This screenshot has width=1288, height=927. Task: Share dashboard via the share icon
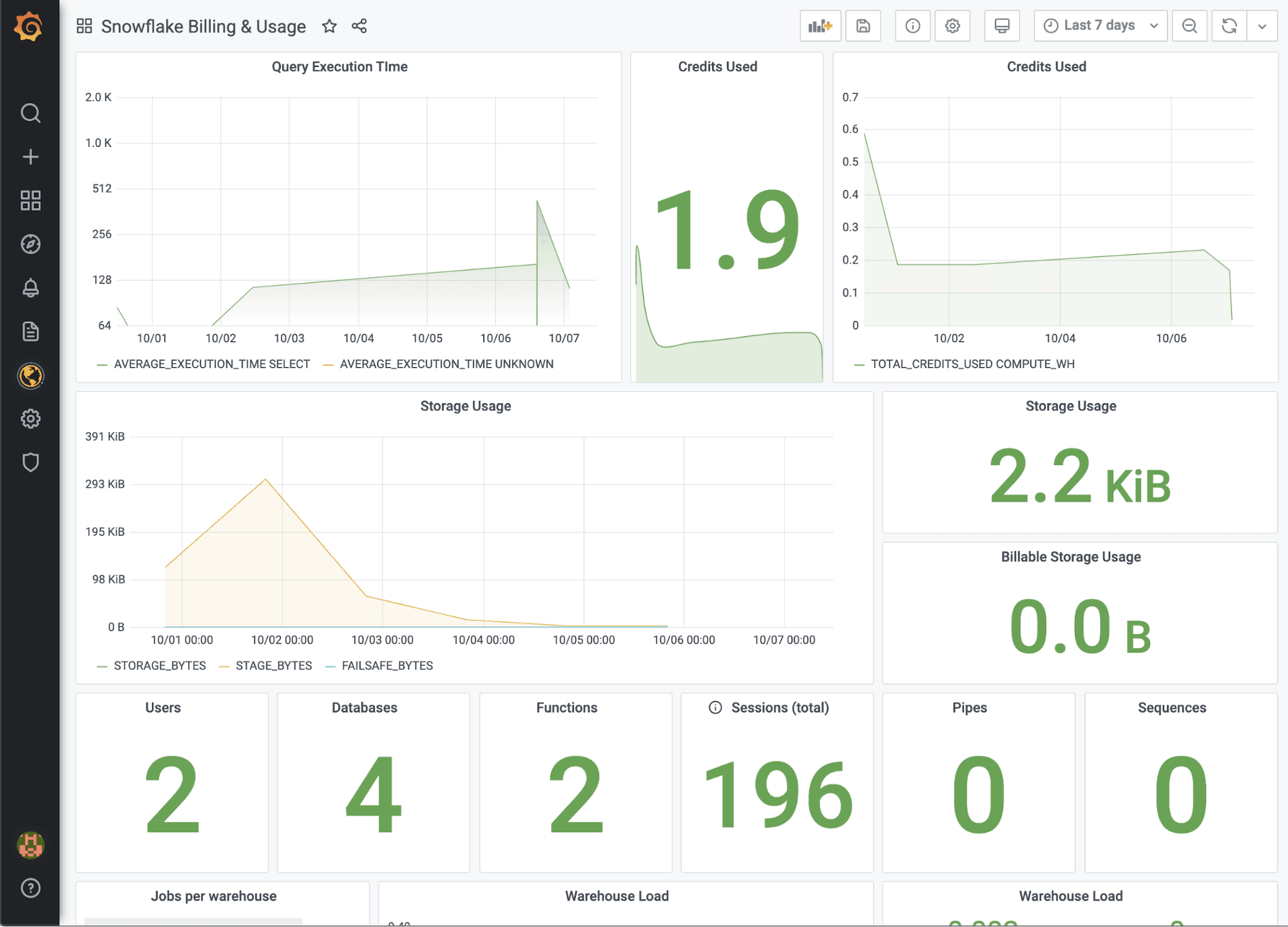[x=359, y=26]
